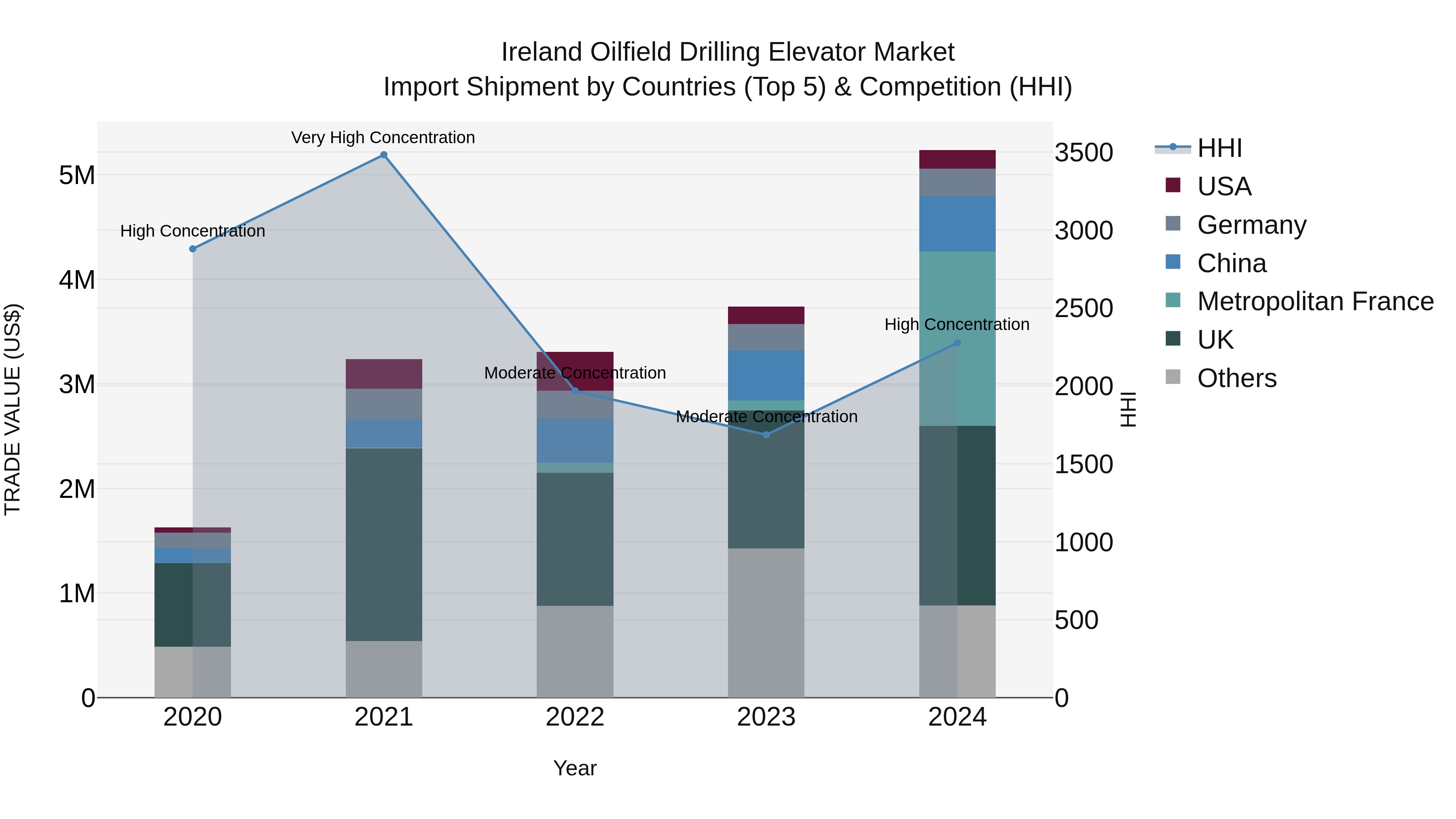Click the China blue legend swatch
The height and width of the screenshot is (819, 1456).
coord(1173,262)
